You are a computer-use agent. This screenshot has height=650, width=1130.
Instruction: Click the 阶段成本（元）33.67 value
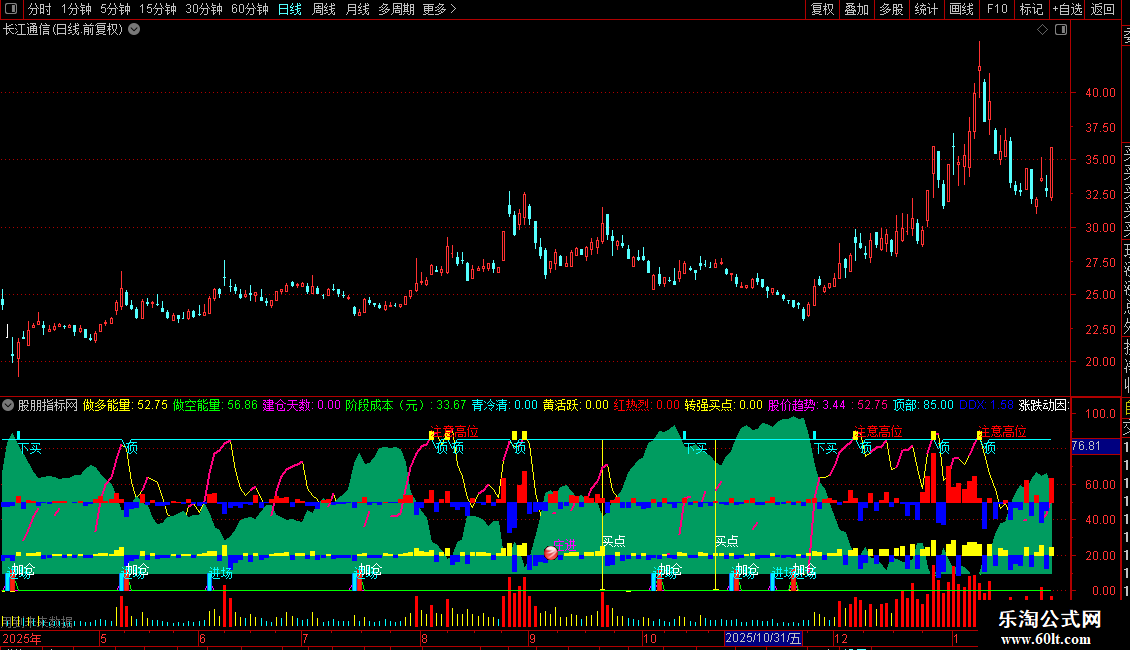pos(406,405)
